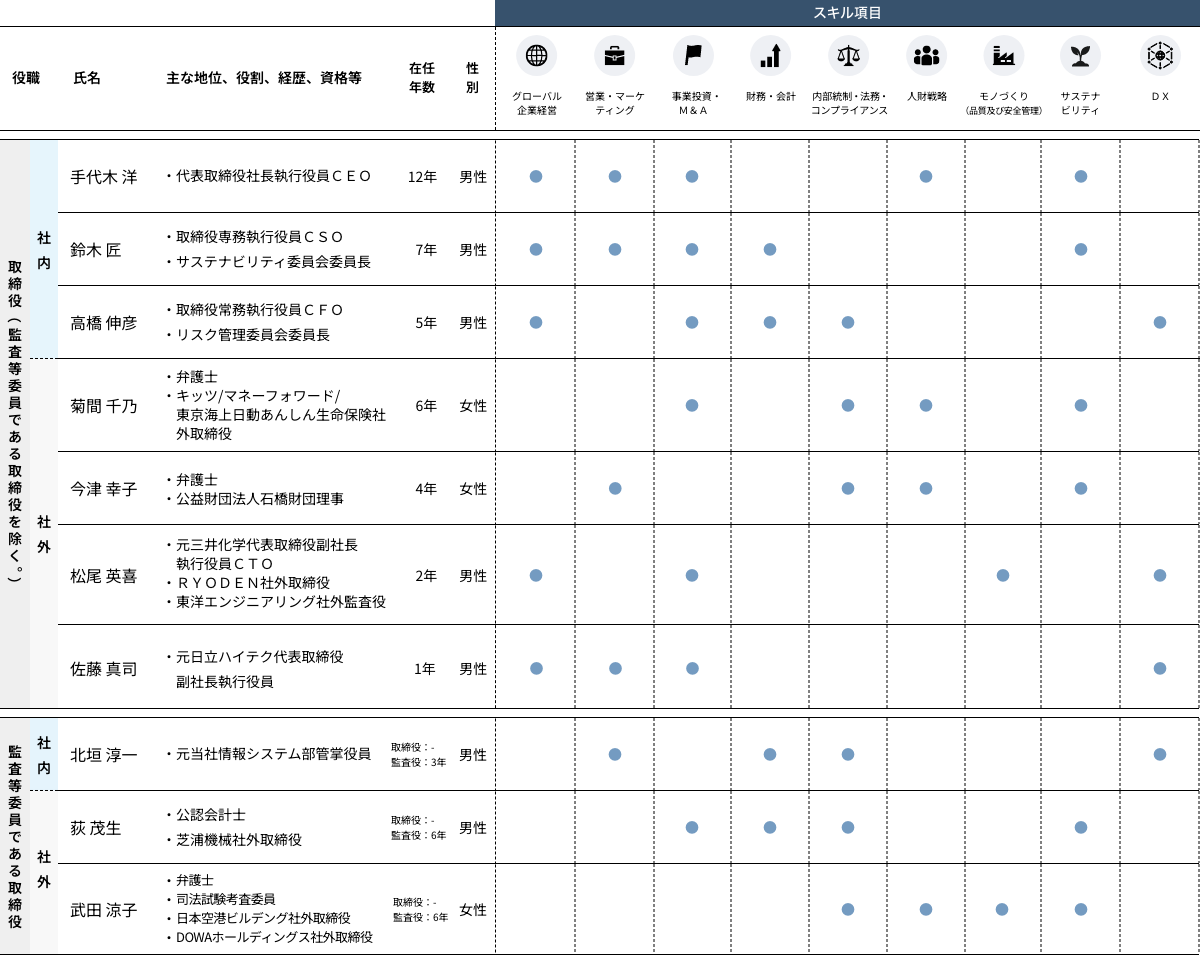The image size is (1200, 955).
Task: Click the name 菊間 千乃
Action: 104,406
